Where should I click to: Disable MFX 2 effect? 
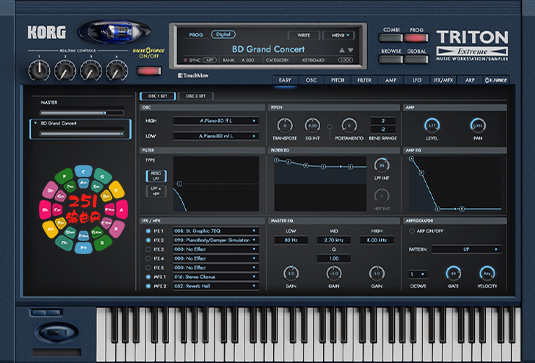[148, 286]
